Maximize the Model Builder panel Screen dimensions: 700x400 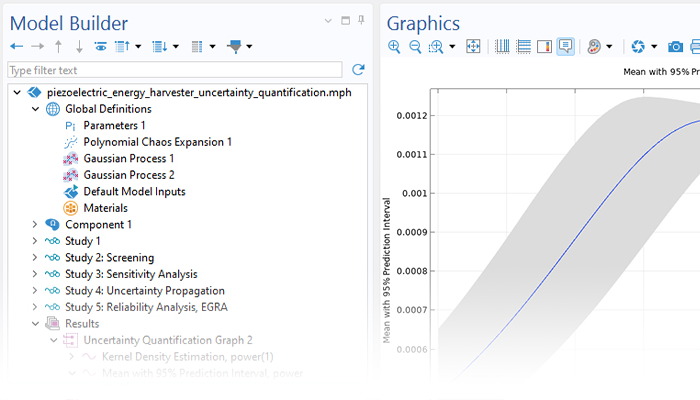tap(346, 21)
